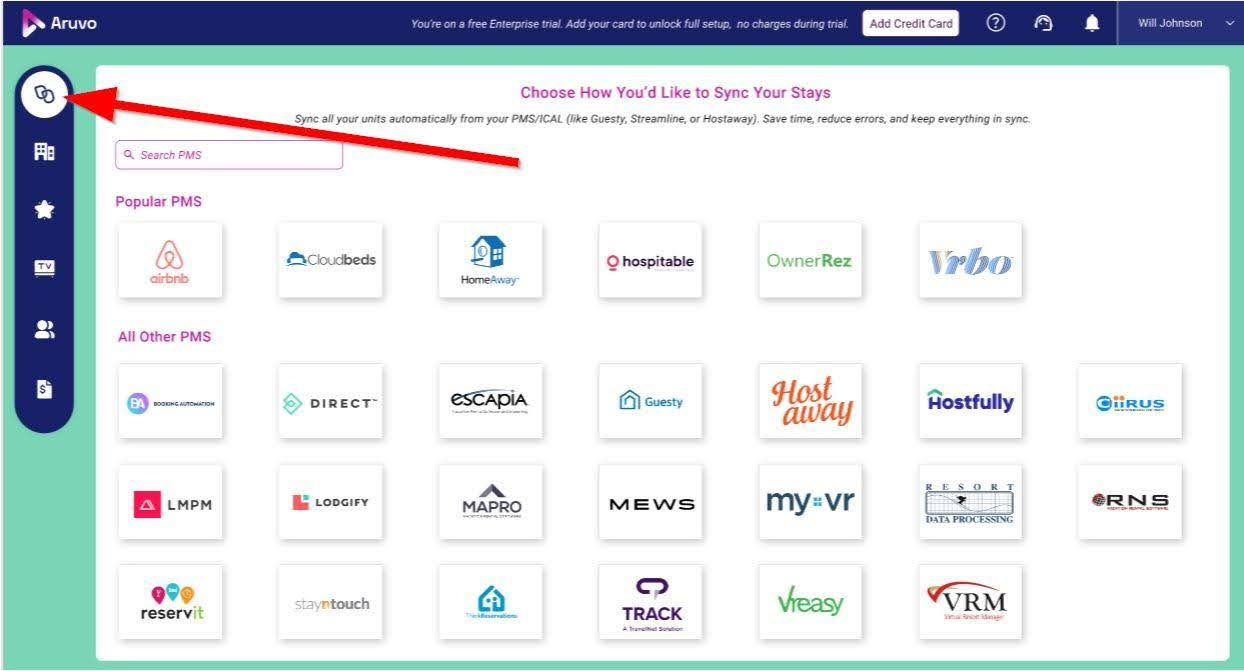Click the help question mark icon
The width and height of the screenshot is (1244, 671).
pyautogui.click(x=995, y=23)
